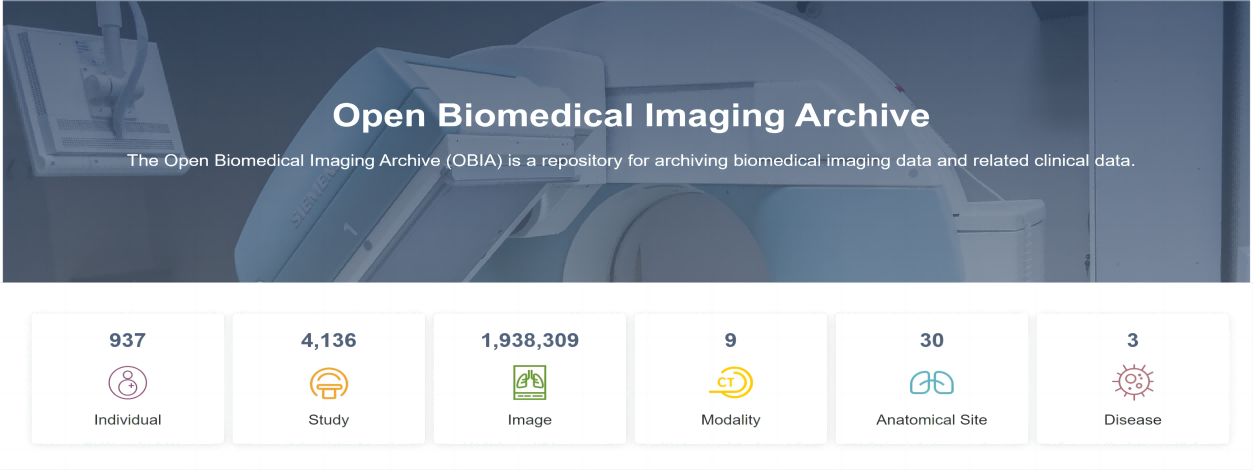Click the 937 individuals count
This screenshot has height=470, width=1254.
(128, 341)
